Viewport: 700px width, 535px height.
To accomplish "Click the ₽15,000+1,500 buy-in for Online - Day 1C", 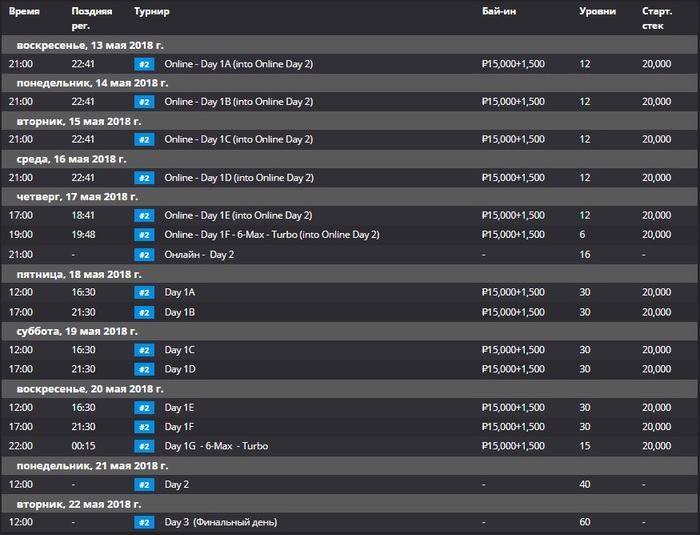I will 513,139.
